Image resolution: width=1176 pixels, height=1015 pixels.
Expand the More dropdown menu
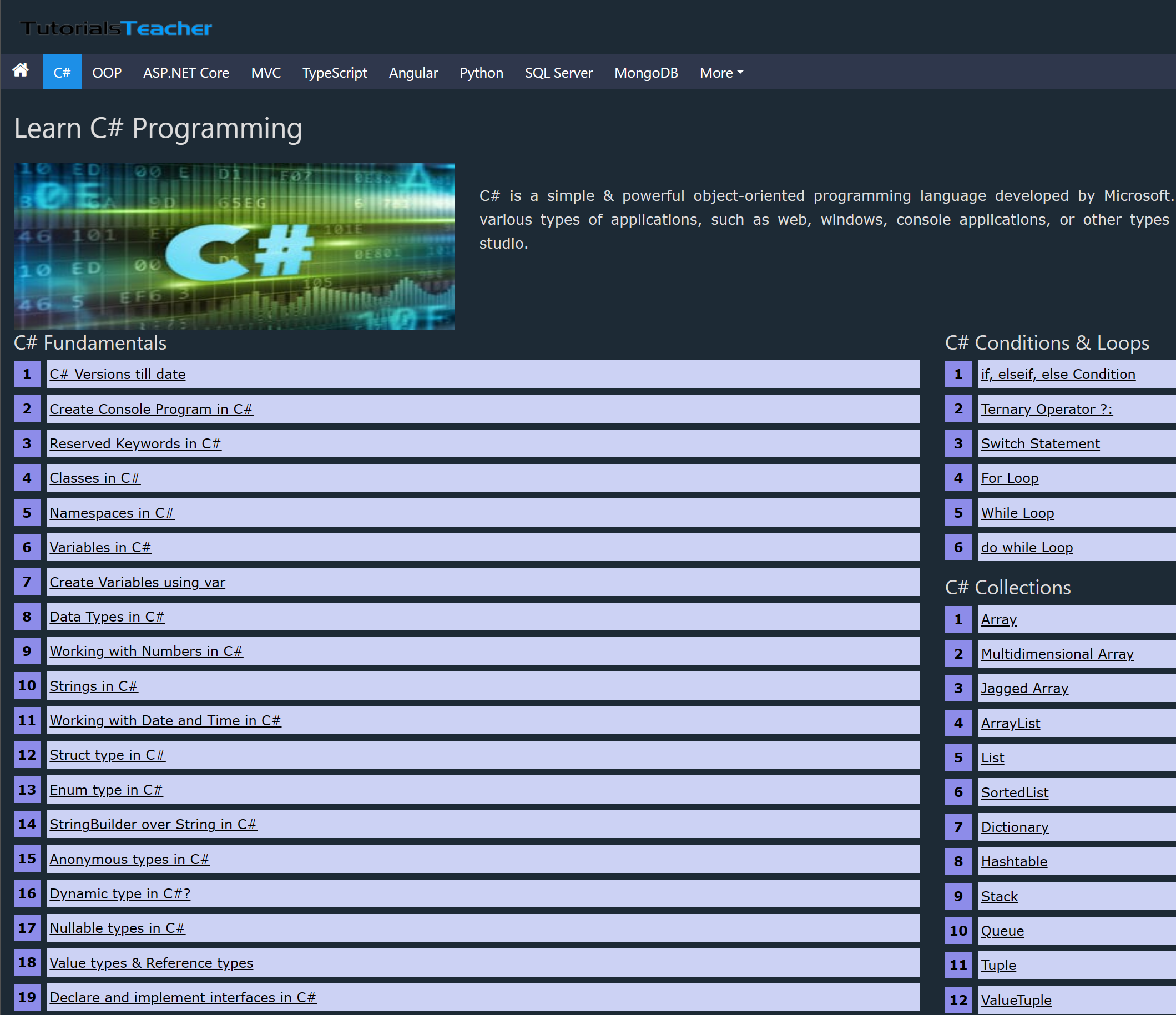(721, 73)
